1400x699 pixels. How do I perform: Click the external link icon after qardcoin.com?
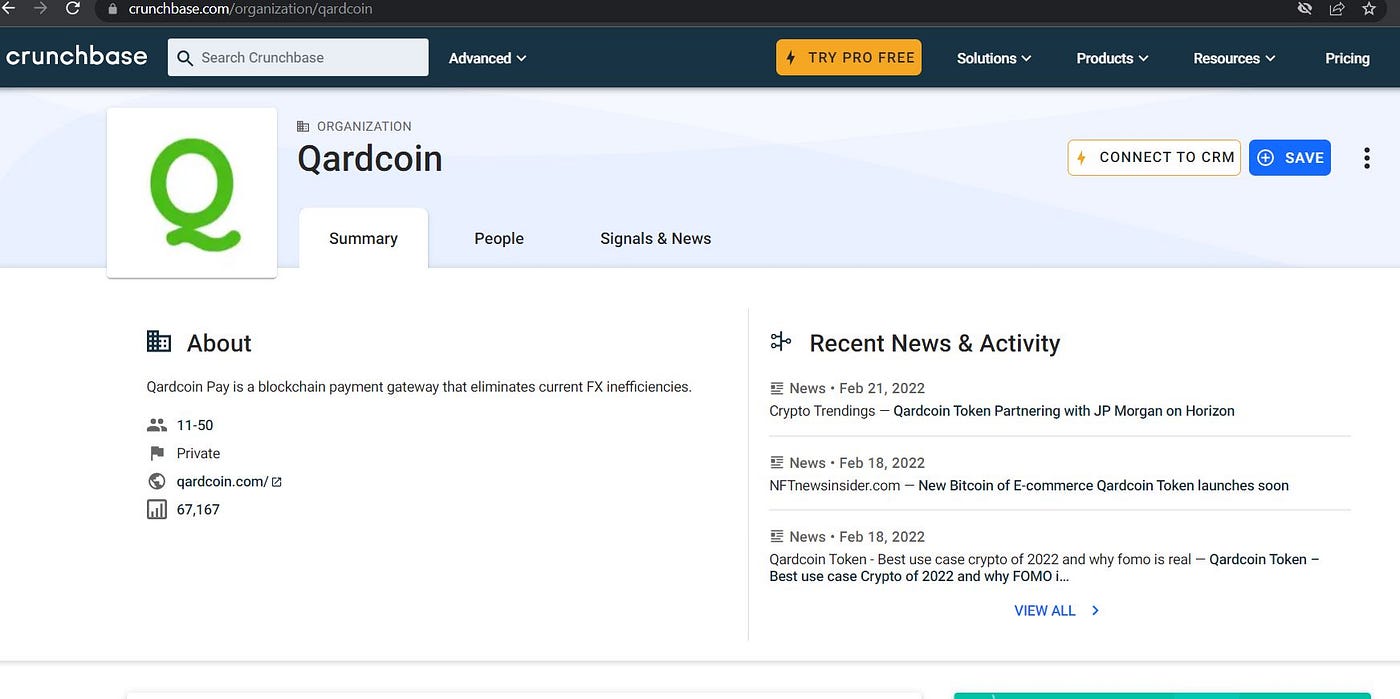[x=277, y=482]
